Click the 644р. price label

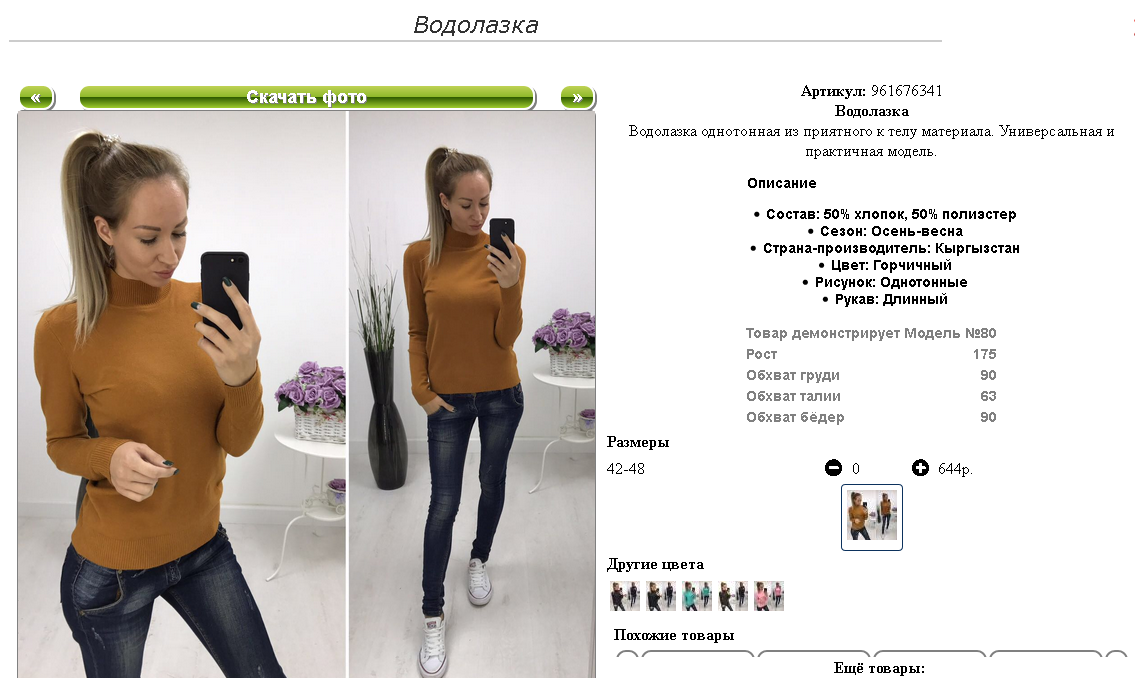[x=955, y=469]
